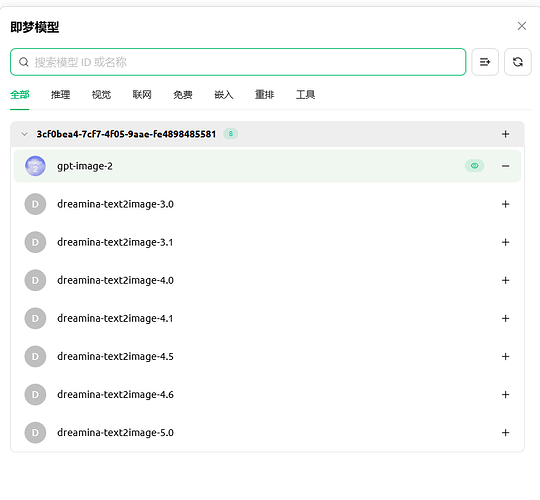Viewport: 540px width, 500px height.
Task: Click the vision eye tag on gpt-image-2
Action: (x=475, y=166)
